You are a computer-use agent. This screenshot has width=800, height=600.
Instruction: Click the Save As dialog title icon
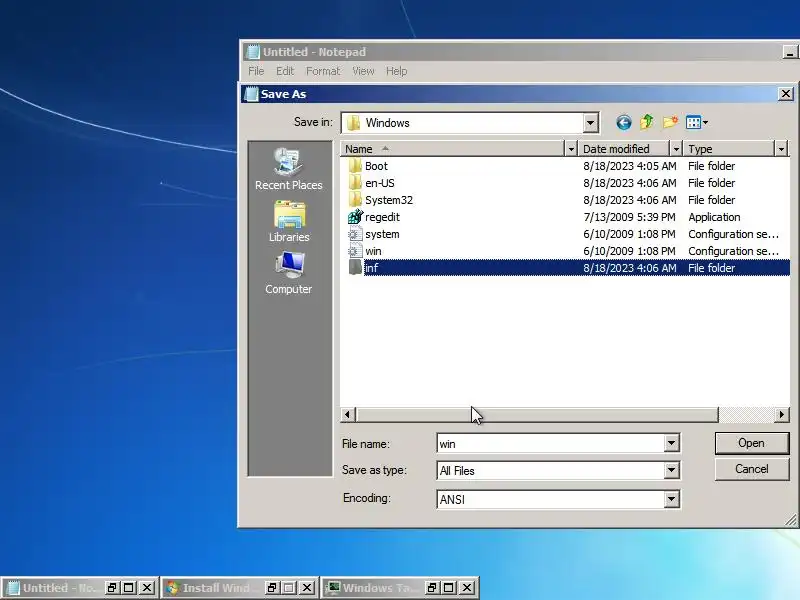coord(252,94)
